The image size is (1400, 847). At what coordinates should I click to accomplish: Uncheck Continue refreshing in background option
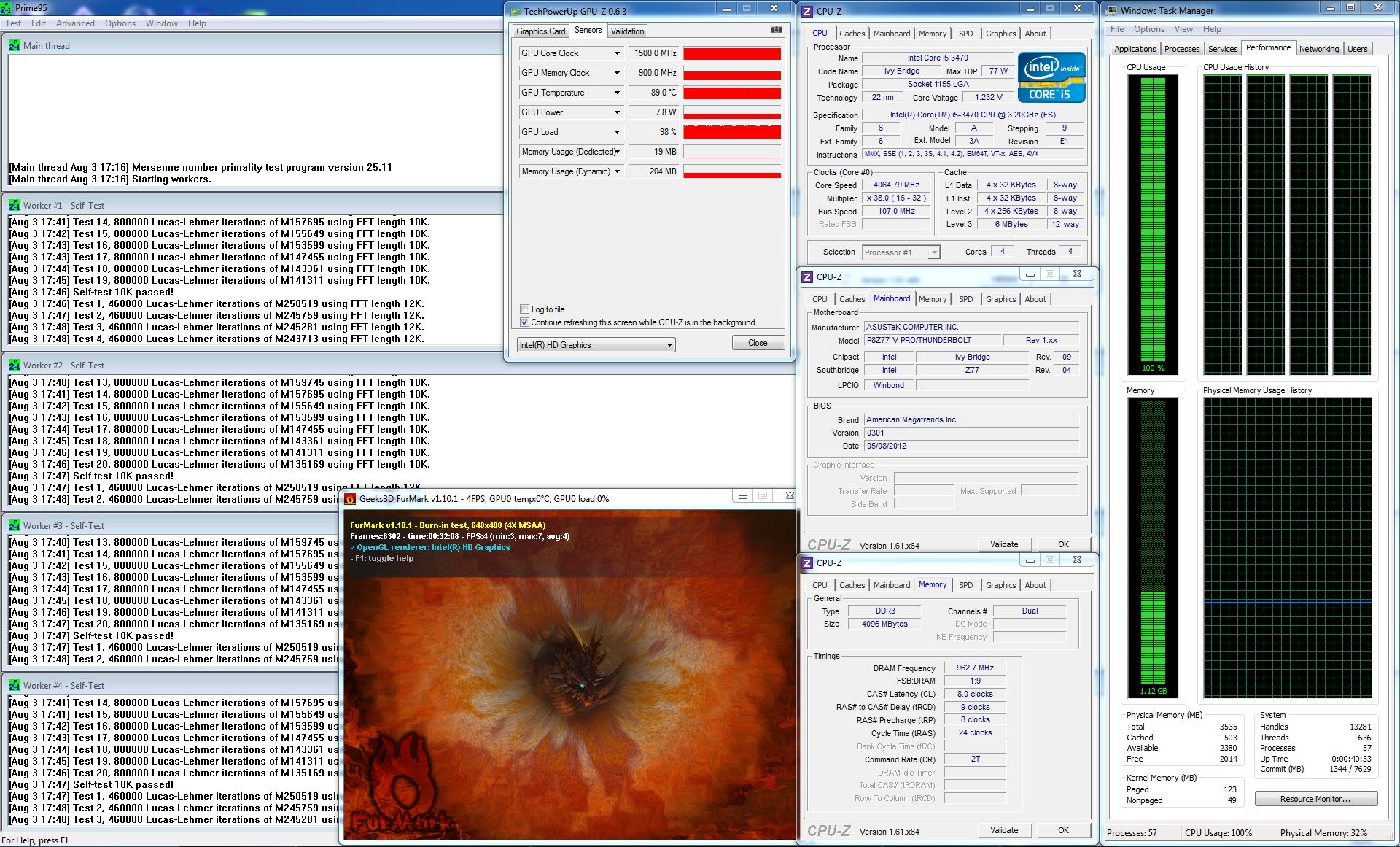coord(524,322)
